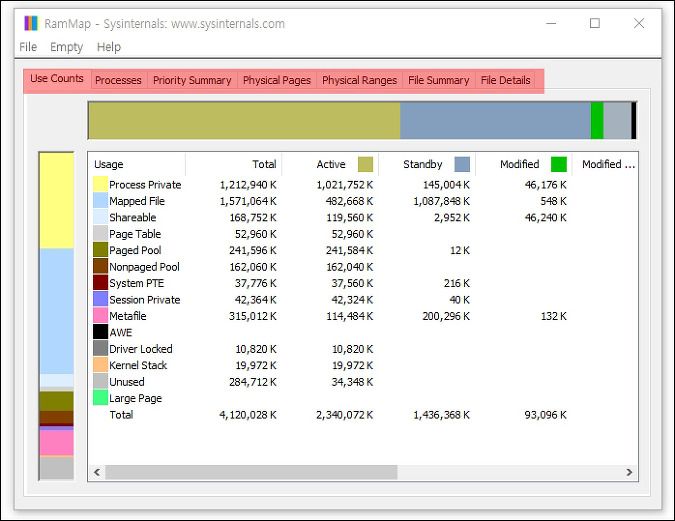This screenshot has width=675, height=521.
Task: Select the Kernel Stack row label
Action: click(138, 365)
